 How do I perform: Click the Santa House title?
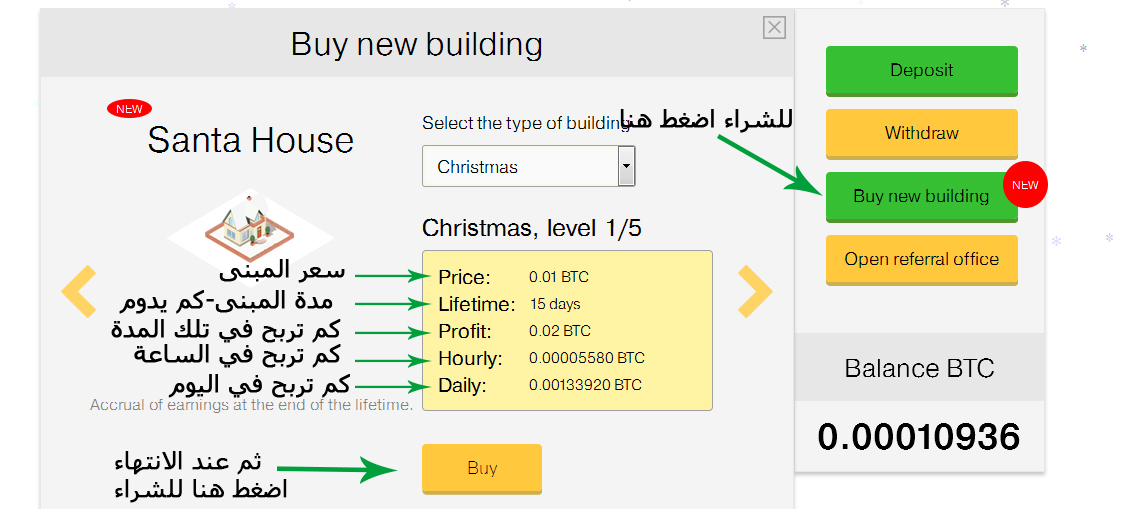pyautogui.click(x=250, y=141)
